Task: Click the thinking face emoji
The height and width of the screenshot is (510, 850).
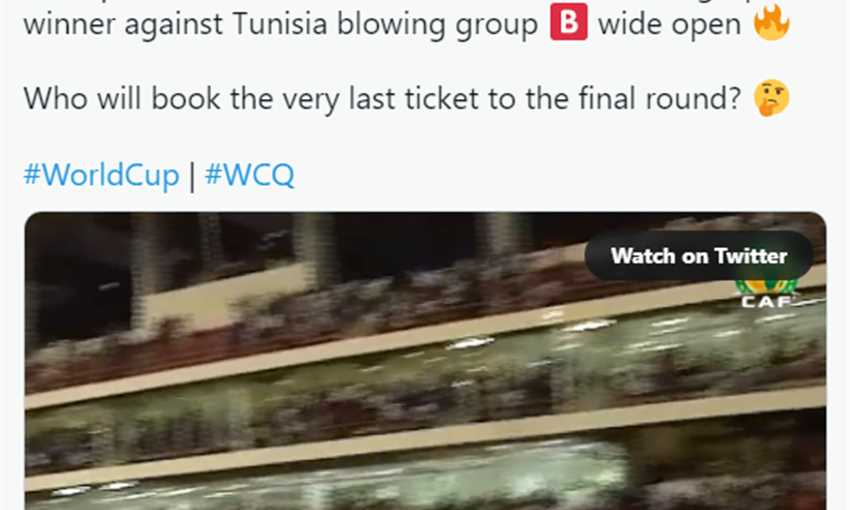Action: pos(771,98)
